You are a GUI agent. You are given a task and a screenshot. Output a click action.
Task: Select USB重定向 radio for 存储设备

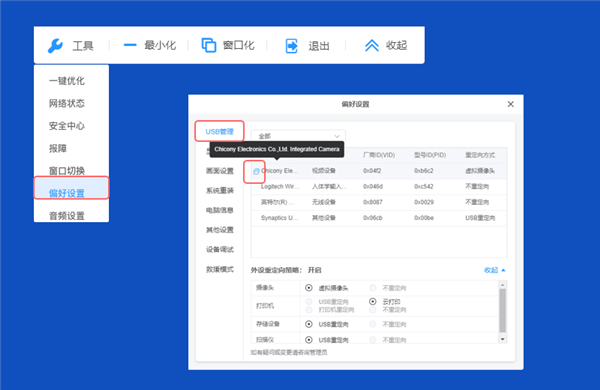click(309, 324)
